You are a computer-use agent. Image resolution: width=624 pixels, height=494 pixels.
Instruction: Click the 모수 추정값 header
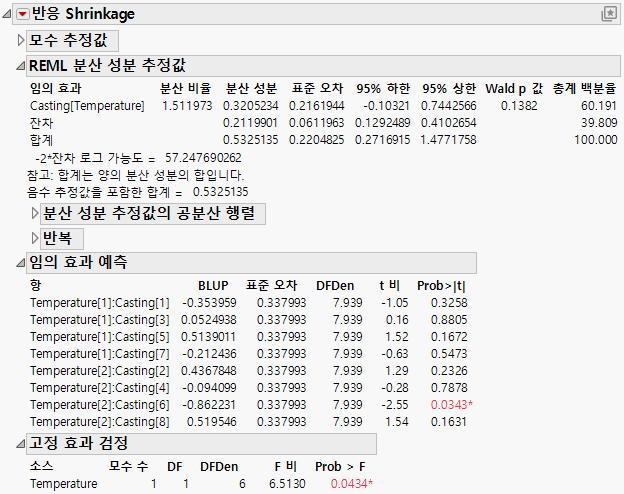[x=72, y=41]
